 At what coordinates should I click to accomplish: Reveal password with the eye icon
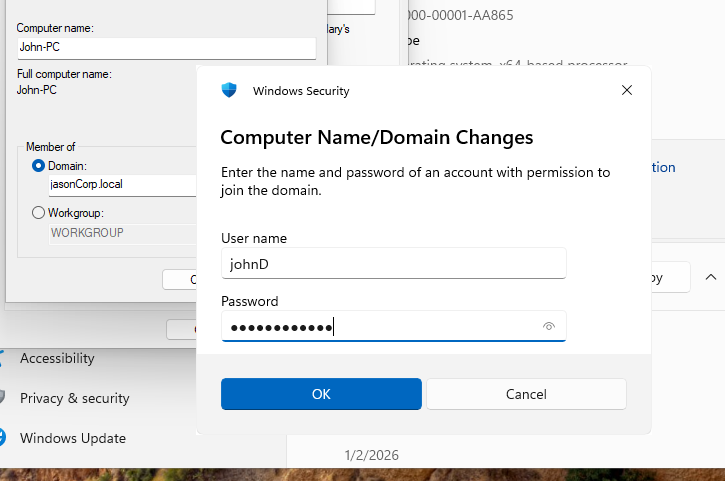[x=548, y=327]
